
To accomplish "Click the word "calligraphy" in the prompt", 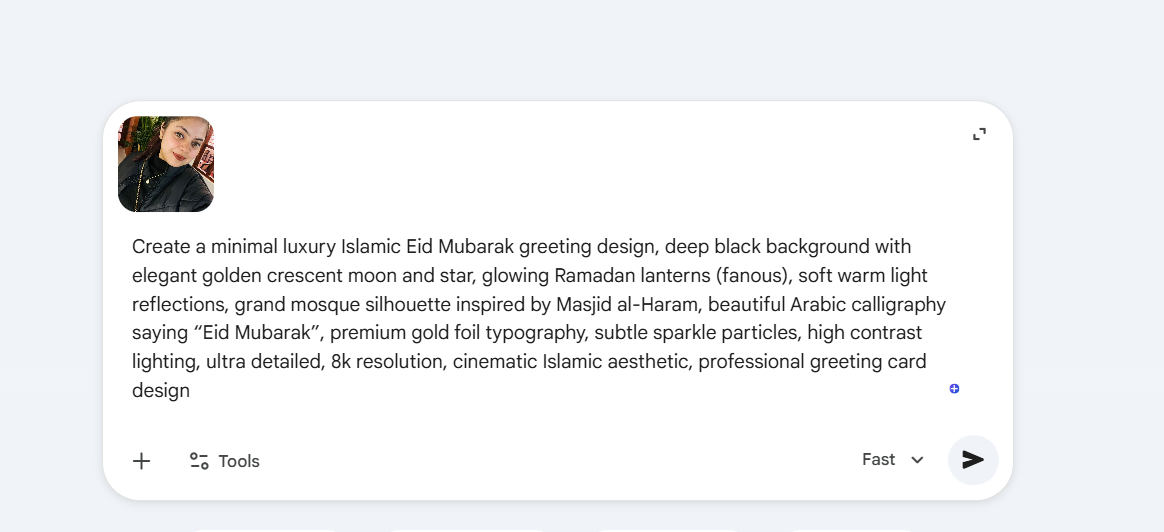I will [x=896, y=304].
